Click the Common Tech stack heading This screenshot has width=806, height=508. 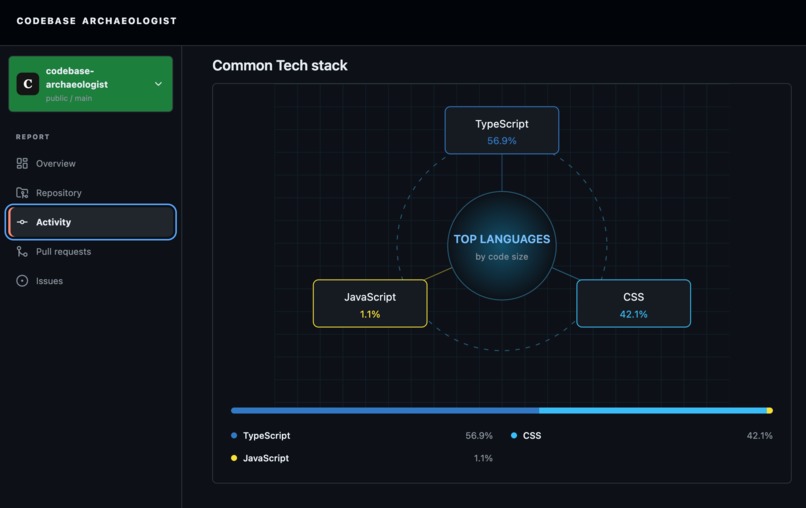coord(280,65)
